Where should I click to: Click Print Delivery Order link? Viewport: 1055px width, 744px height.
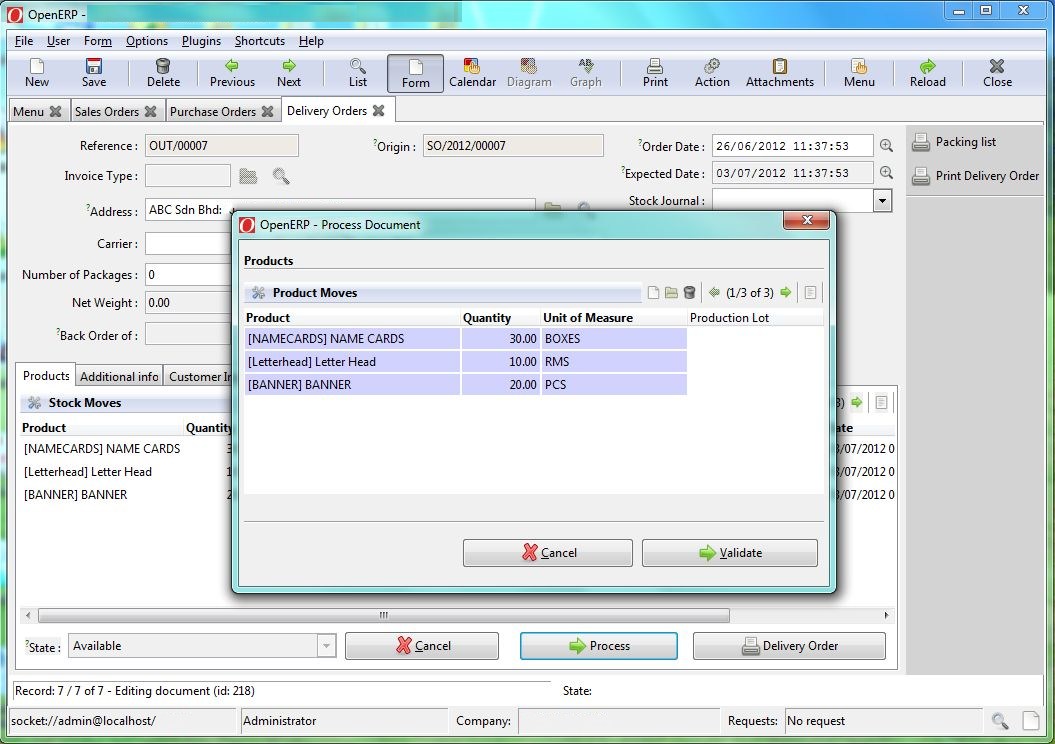point(987,176)
